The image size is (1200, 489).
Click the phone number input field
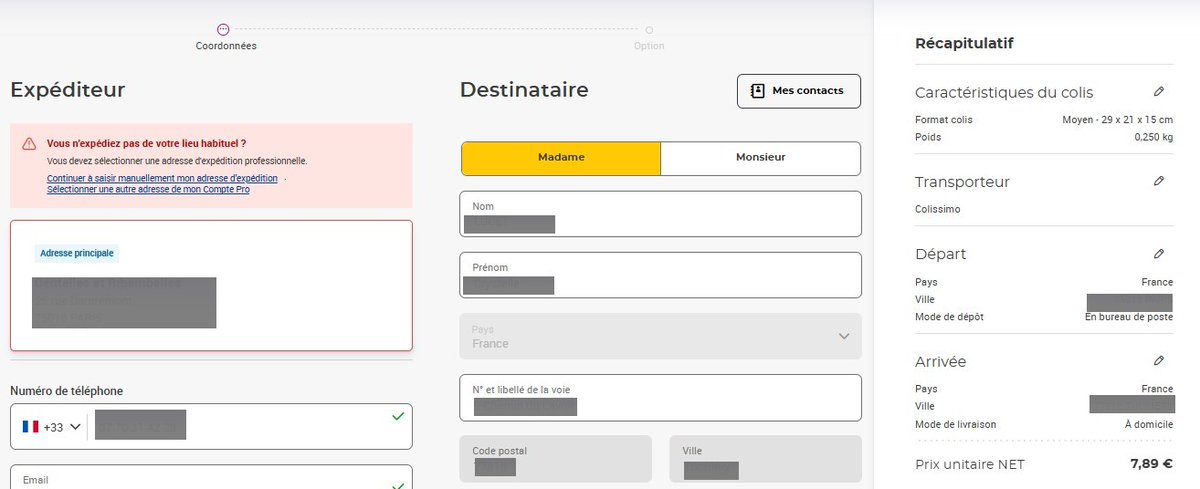point(250,427)
